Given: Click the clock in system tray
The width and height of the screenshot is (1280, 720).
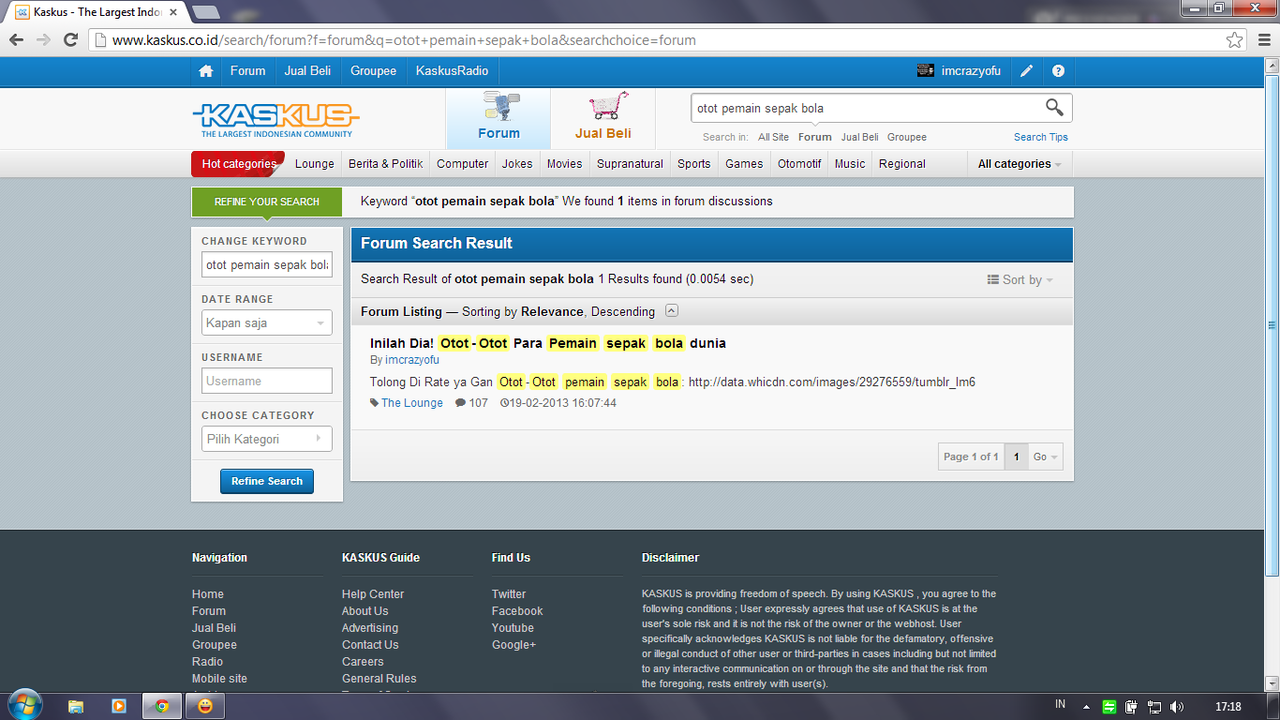Looking at the screenshot, I should pyautogui.click(x=1228, y=707).
